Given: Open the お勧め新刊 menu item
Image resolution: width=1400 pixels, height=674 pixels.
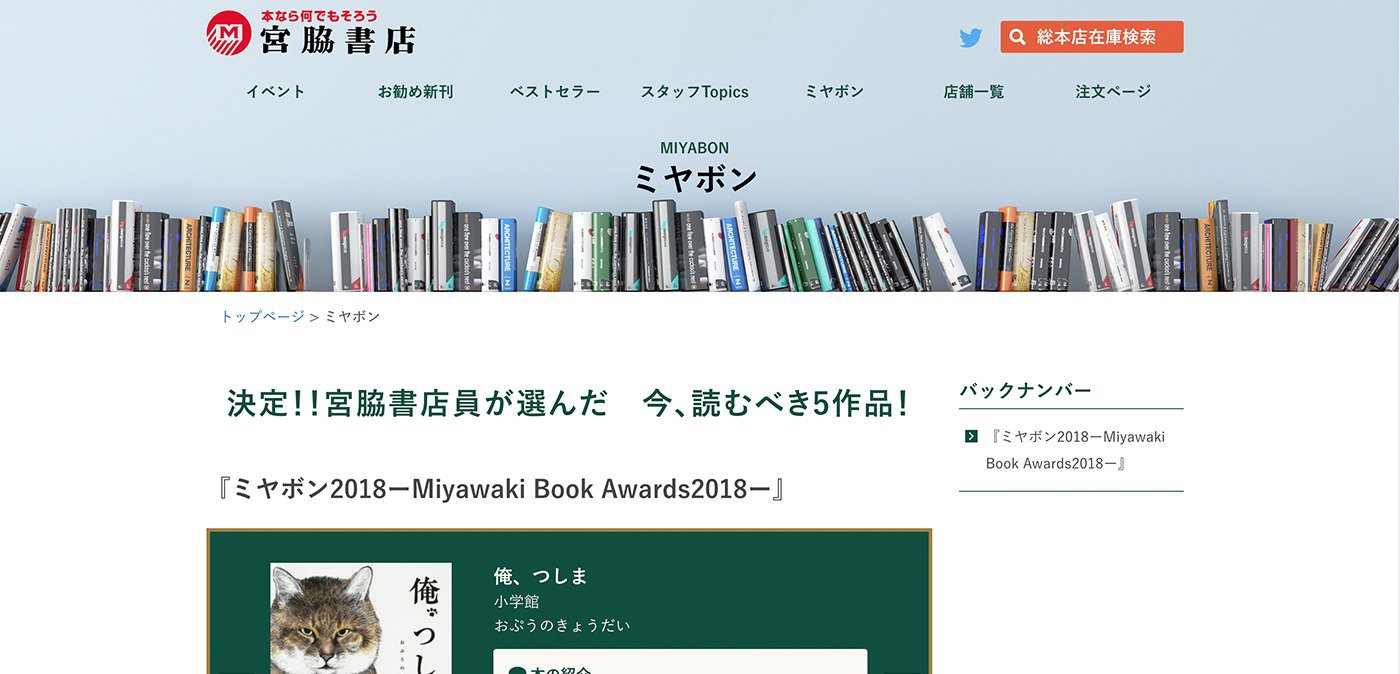Looking at the screenshot, I should (x=415, y=91).
